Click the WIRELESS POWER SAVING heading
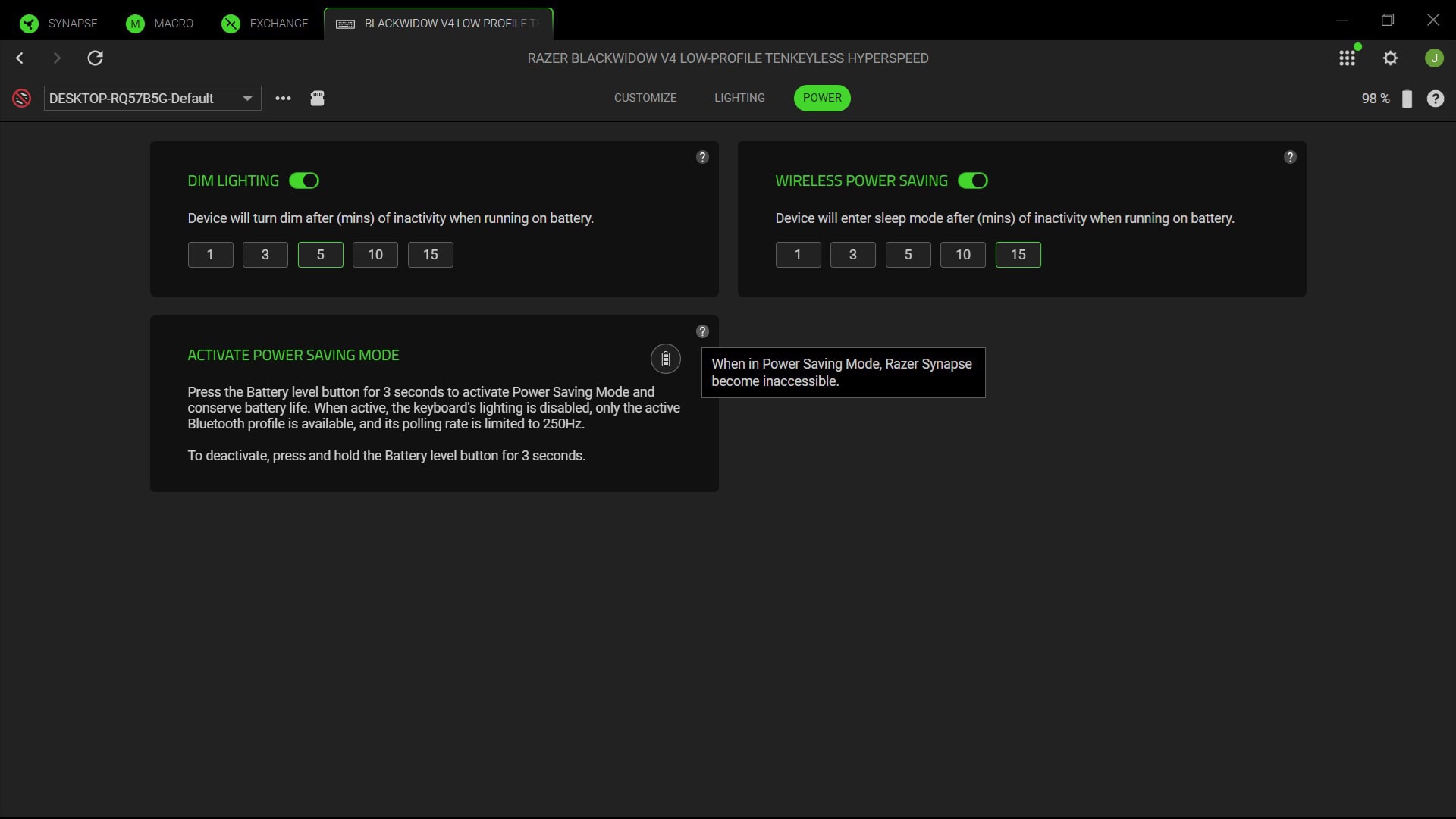The width and height of the screenshot is (1456, 819). 861,180
